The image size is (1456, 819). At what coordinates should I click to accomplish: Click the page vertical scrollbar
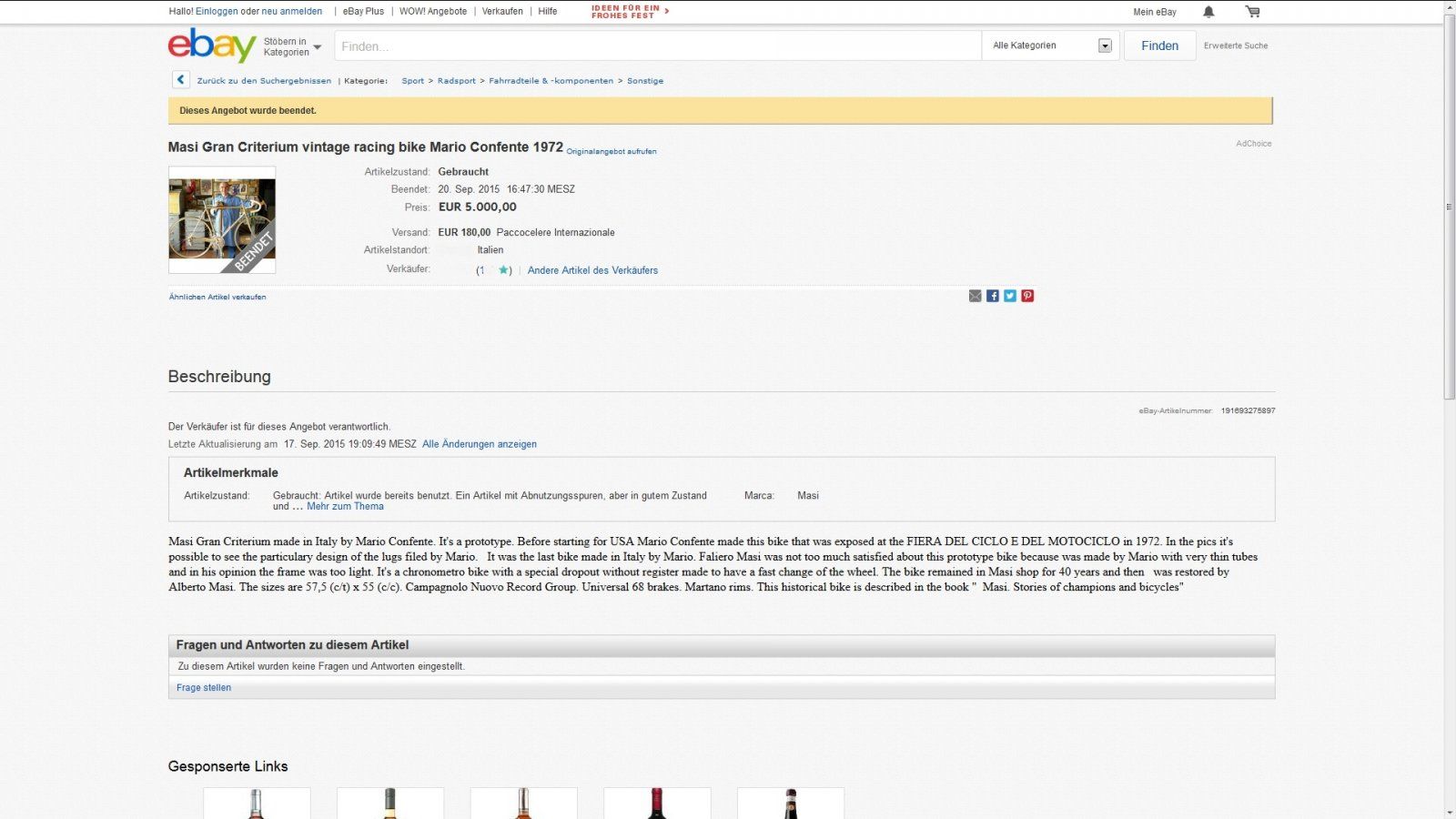1449,207
